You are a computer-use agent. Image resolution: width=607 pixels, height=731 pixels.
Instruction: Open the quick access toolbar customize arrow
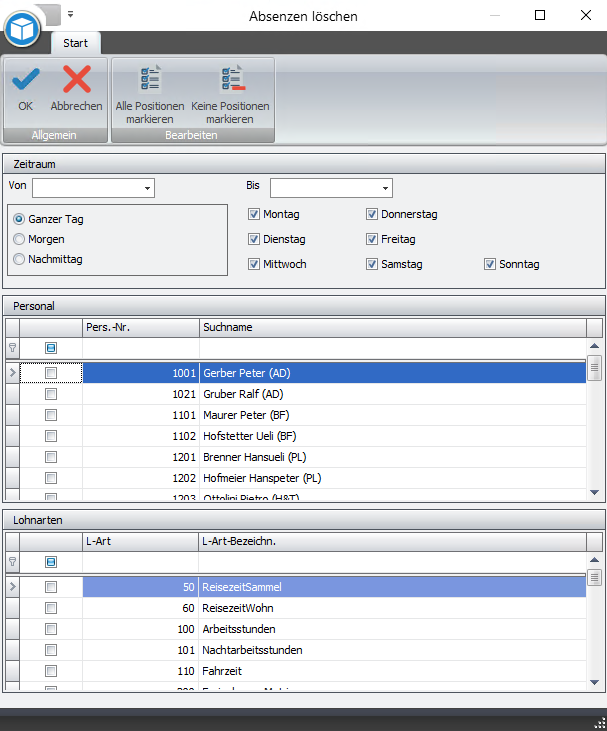pos(71,14)
